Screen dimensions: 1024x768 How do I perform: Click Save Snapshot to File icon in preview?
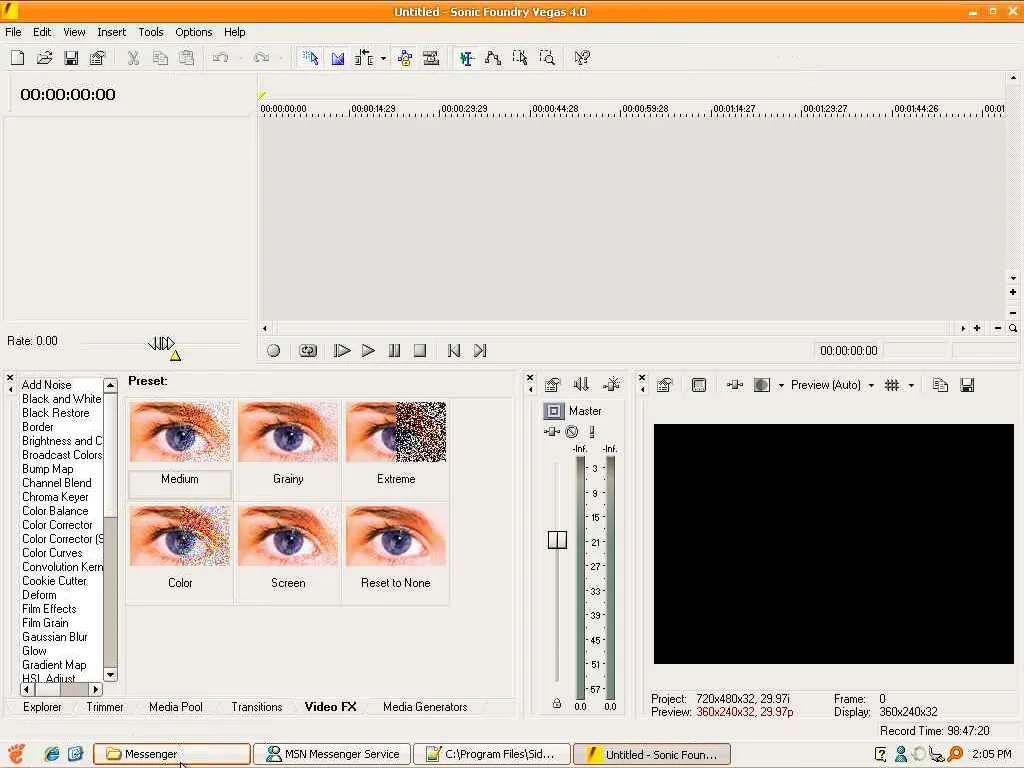[x=967, y=385]
